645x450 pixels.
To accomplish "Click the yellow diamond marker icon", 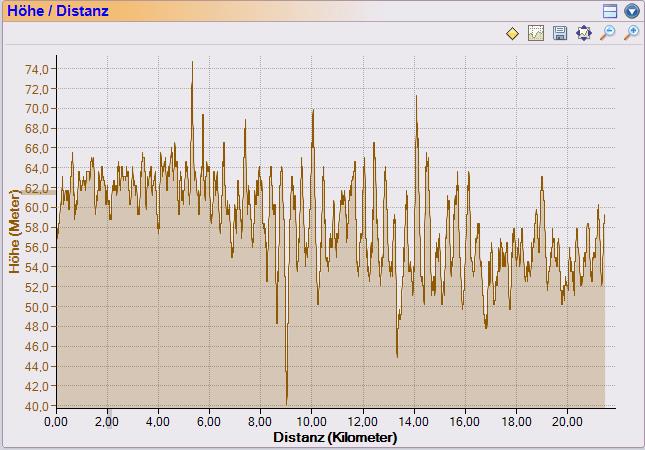I will click(x=512, y=34).
